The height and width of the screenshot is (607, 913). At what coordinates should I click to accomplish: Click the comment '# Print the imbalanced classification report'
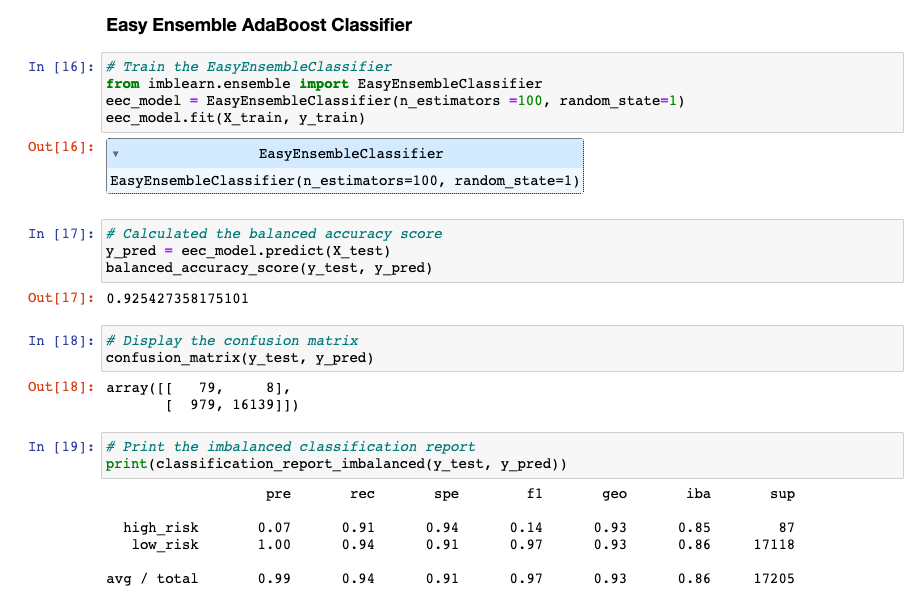coord(291,447)
